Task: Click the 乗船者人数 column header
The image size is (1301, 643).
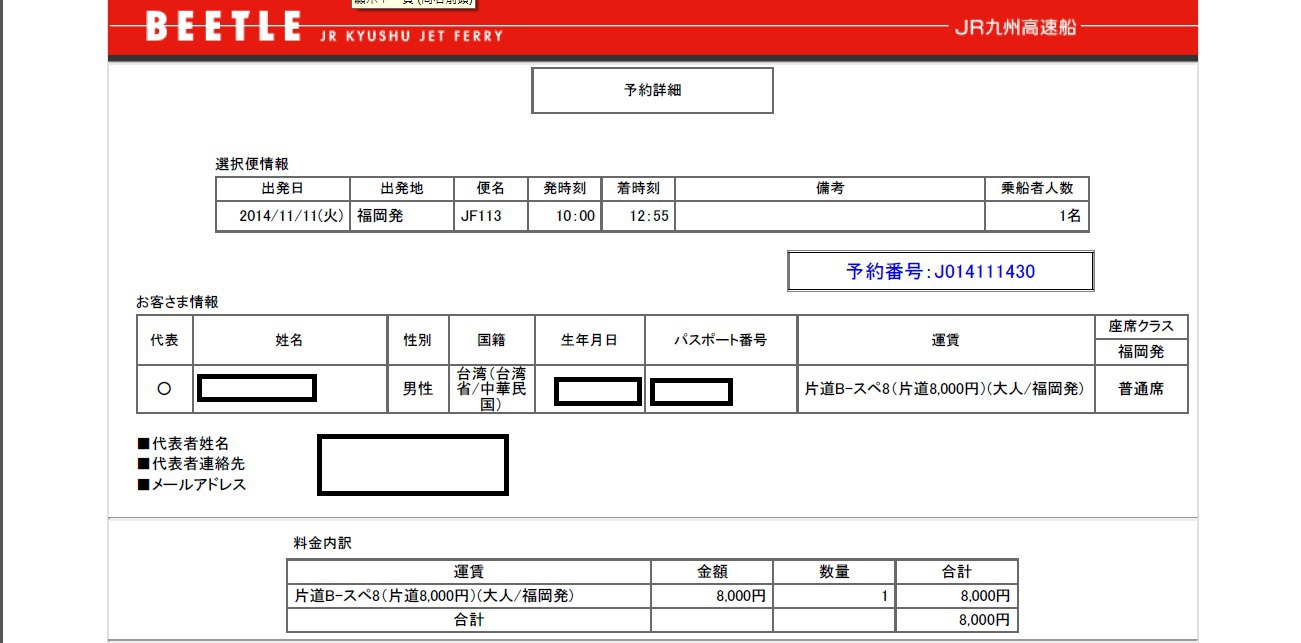Action: (x=1036, y=189)
